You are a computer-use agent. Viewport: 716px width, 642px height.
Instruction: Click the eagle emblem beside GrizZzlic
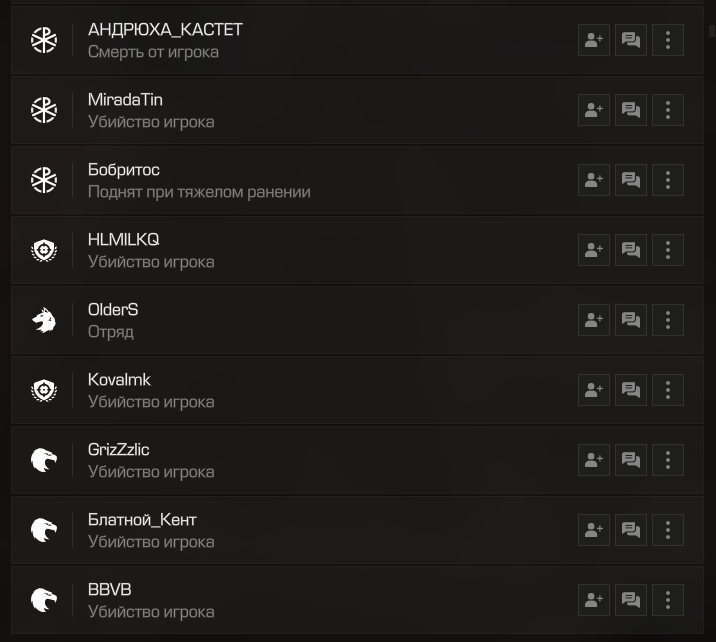pyautogui.click(x=44, y=460)
